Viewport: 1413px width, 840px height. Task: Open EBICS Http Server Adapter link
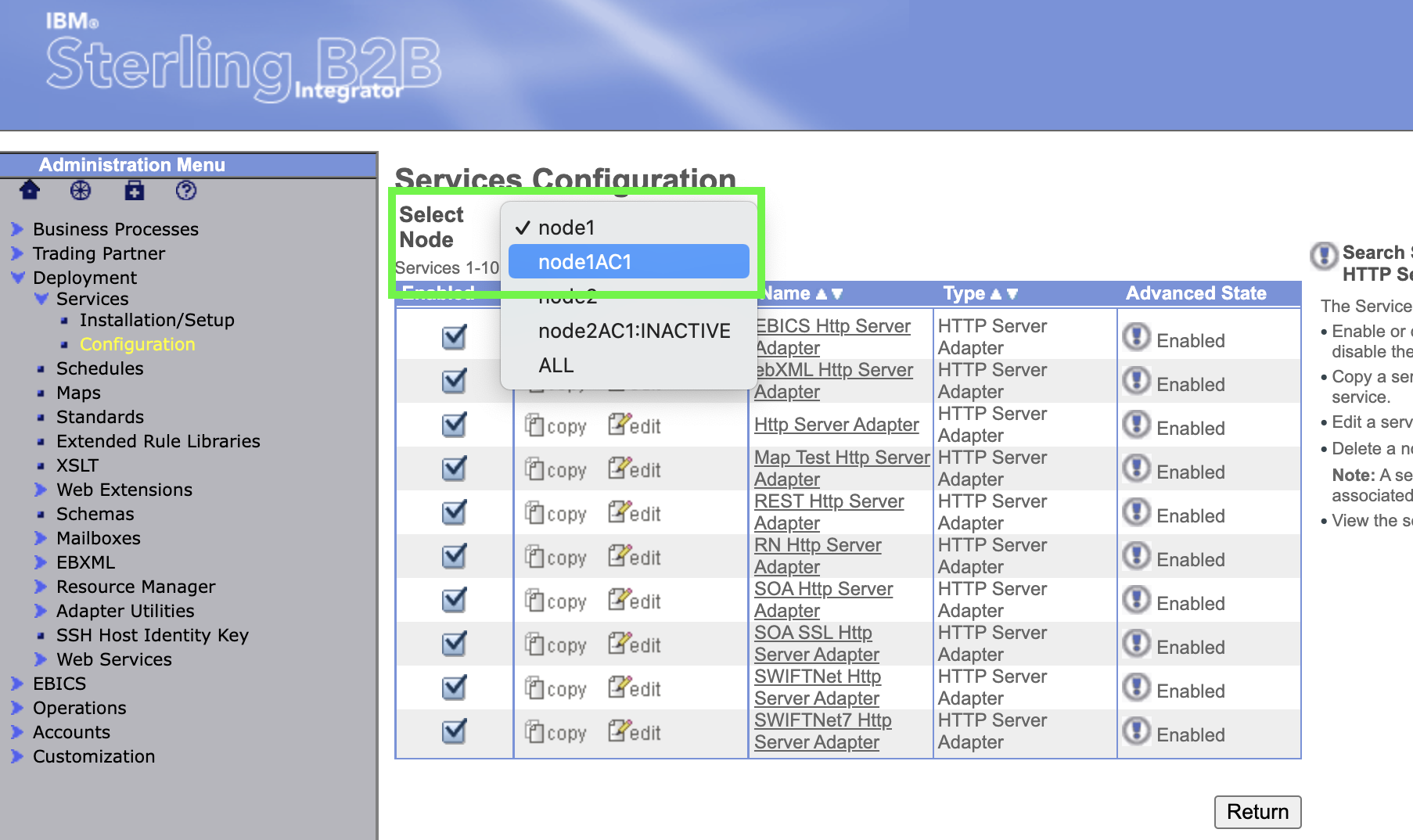[x=832, y=337]
